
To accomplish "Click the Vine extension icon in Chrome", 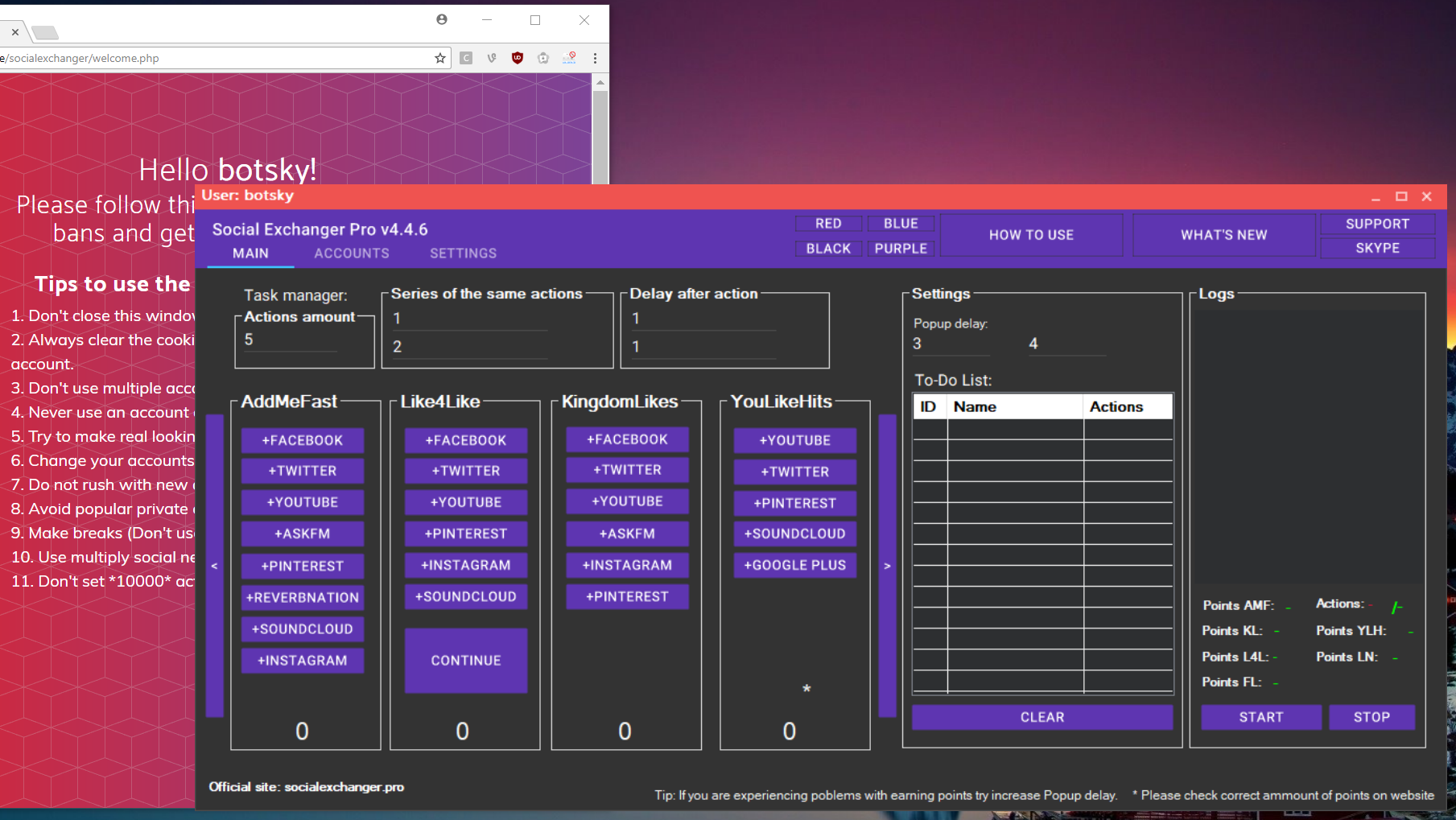I will pos(492,58).
